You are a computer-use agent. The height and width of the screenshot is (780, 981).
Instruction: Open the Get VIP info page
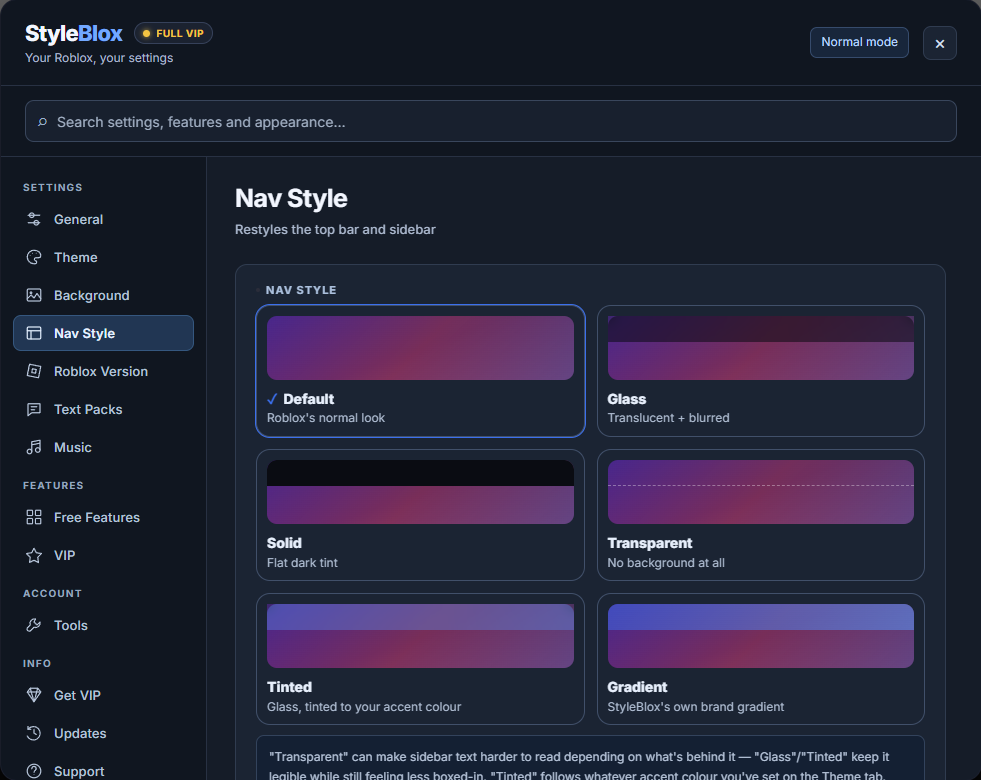coord(103,695)
